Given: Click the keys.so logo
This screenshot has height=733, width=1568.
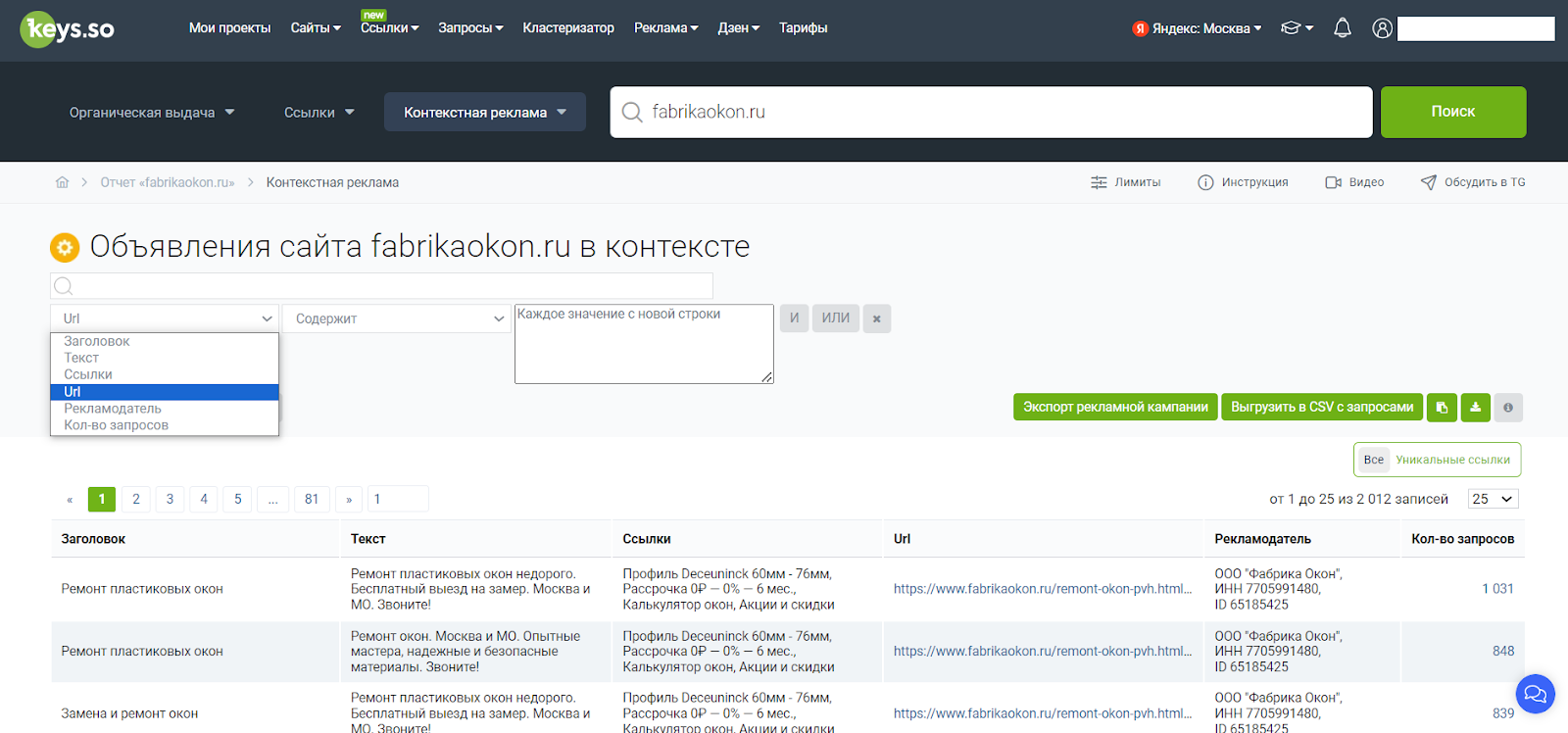Looking at the screenshot, I should point(67,29).
